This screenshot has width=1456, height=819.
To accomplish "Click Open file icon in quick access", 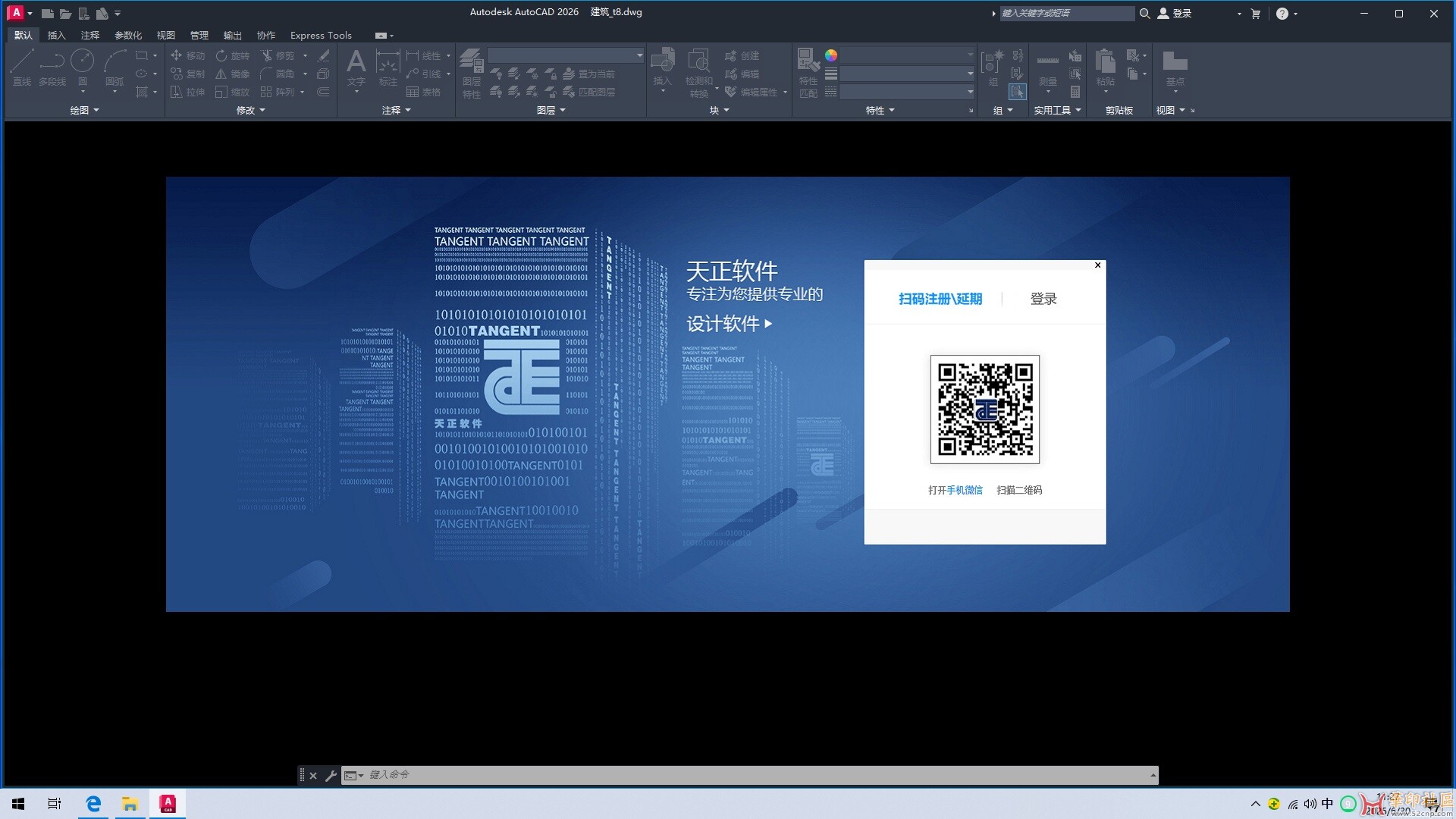I will click(65, 14).
